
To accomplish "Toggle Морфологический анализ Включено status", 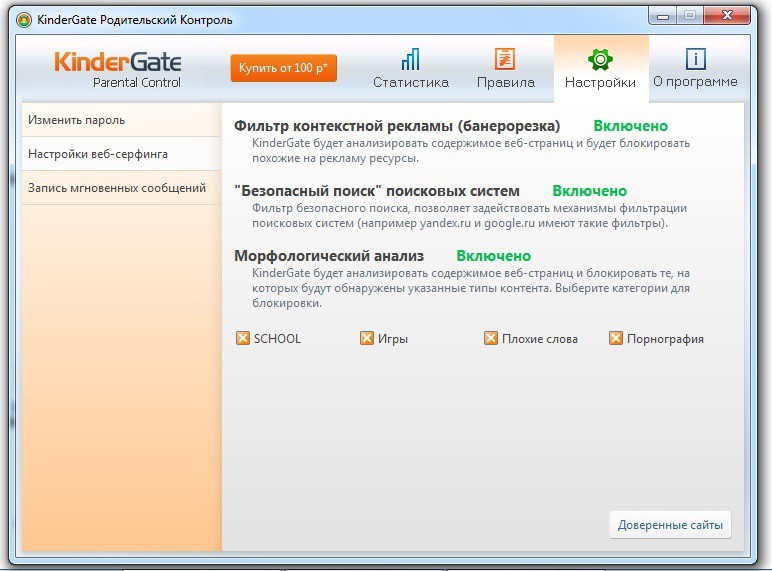I will coord(494,256).
